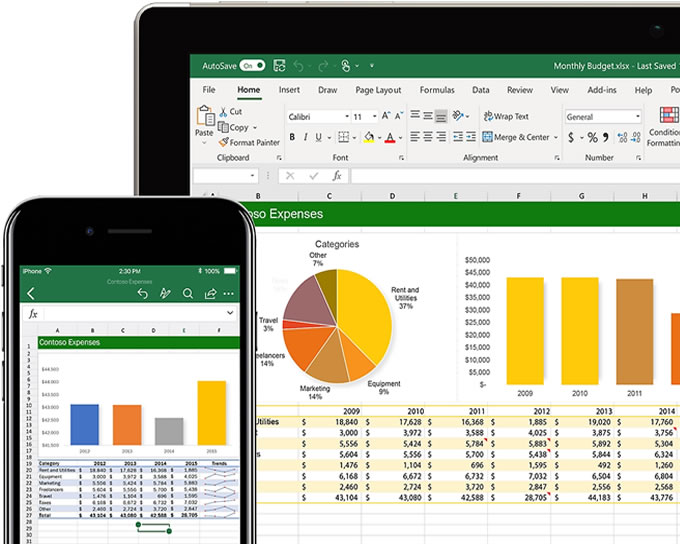Open the Fill Color palette arrow
The image size is (680, 544).
pyautogui.click(x=379, y=138)
